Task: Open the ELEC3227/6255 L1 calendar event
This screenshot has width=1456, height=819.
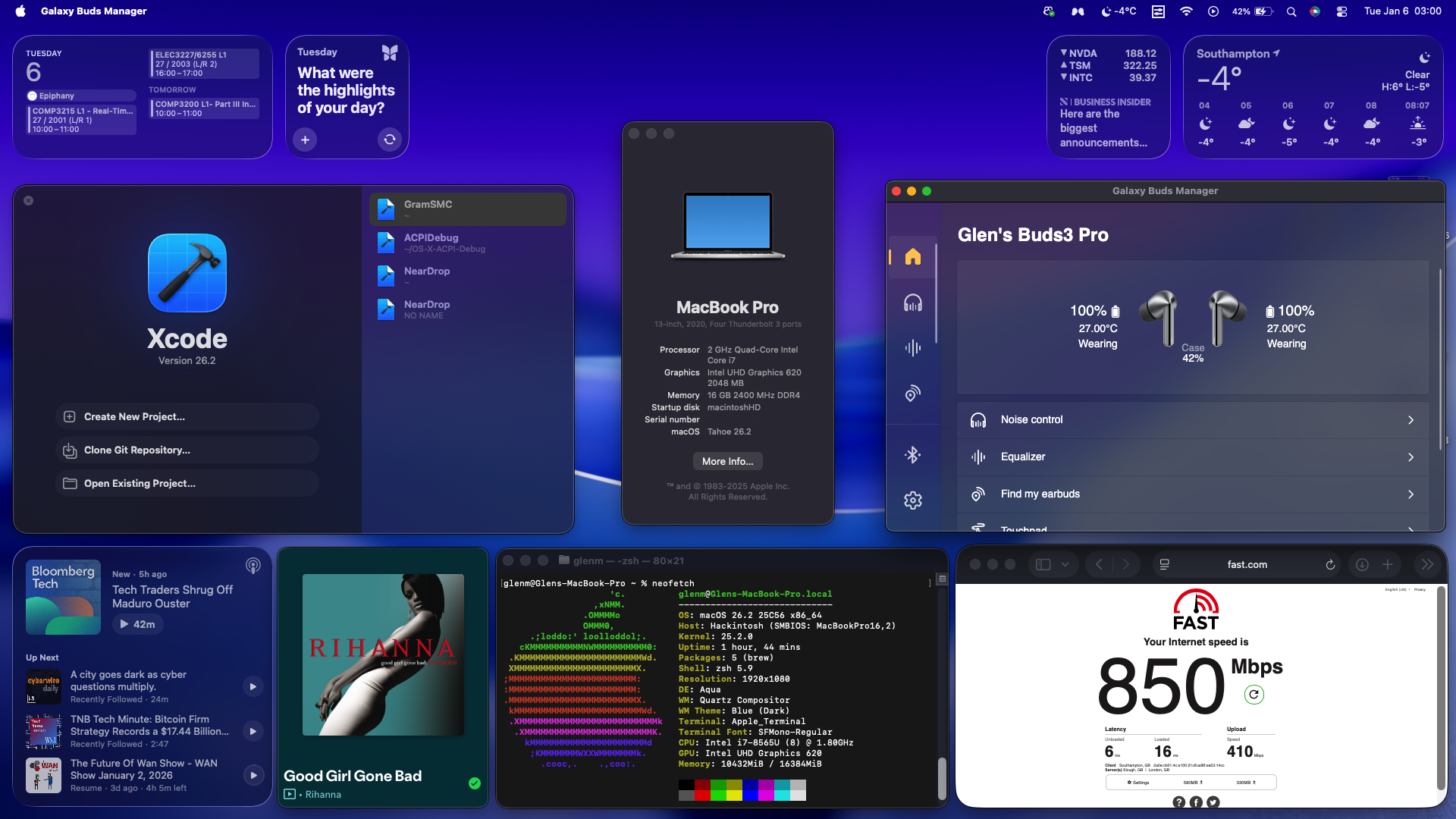Action: pyautogui.click(x=205, y=64)
